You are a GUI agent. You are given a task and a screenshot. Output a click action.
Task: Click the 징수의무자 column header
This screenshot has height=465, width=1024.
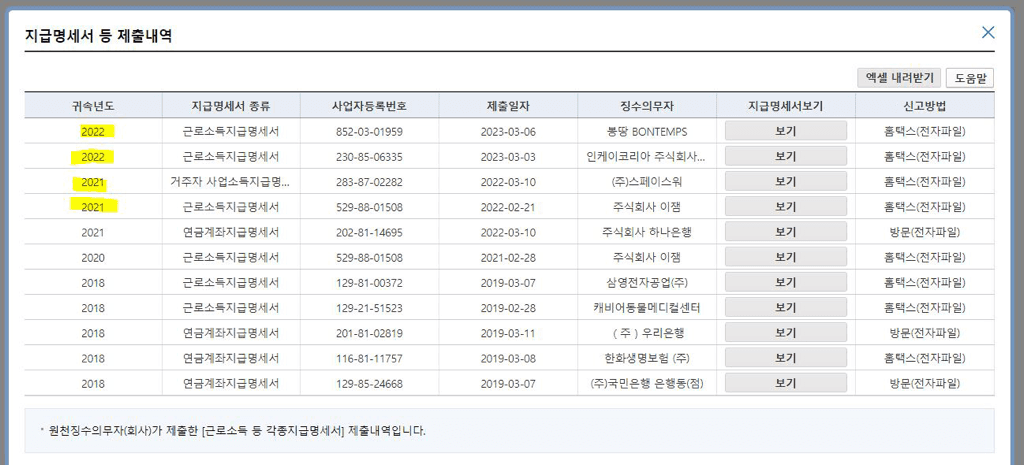point(647,106)
